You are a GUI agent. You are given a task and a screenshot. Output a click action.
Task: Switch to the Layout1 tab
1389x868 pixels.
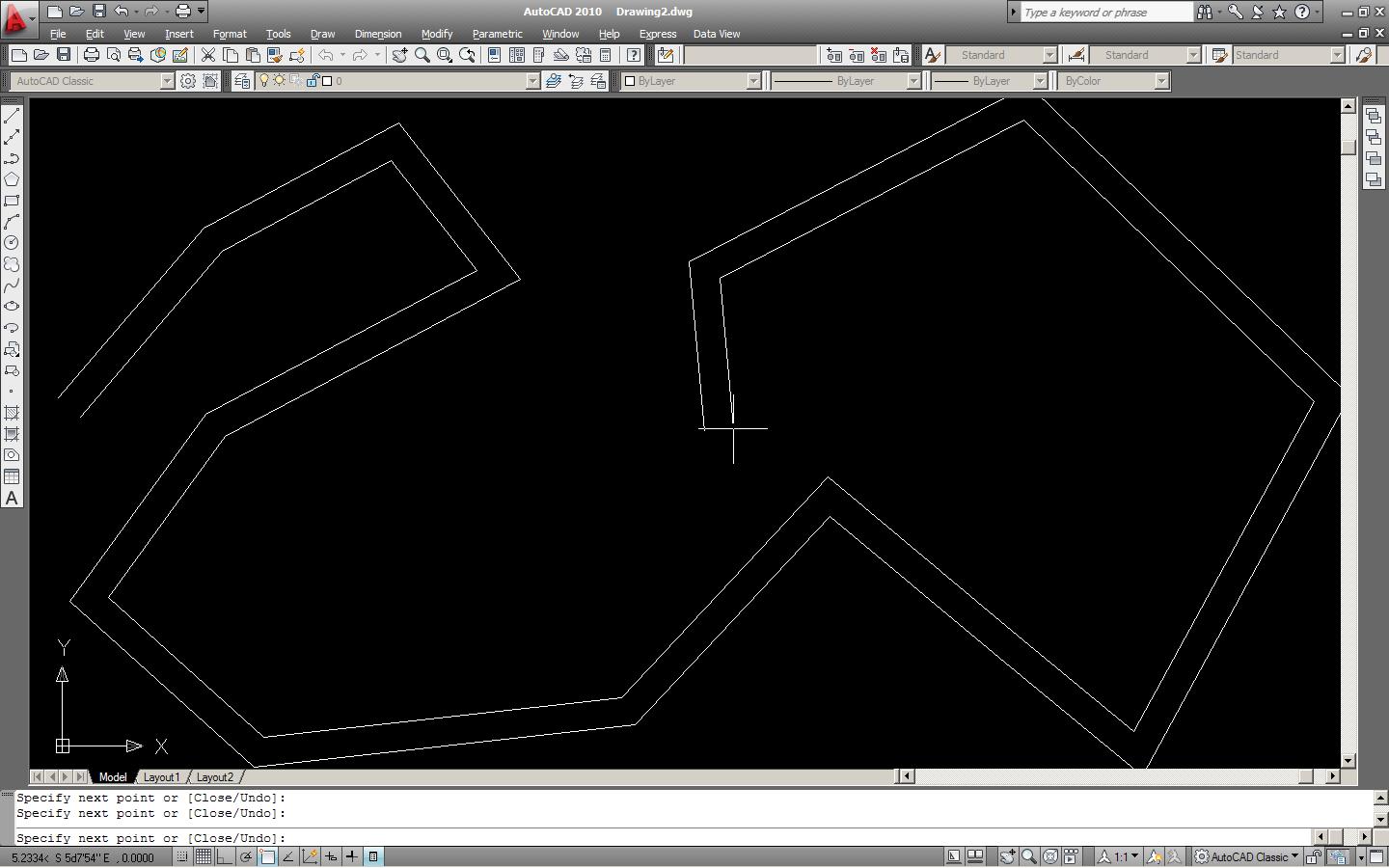pyautogui.click(x=162, y=776)
